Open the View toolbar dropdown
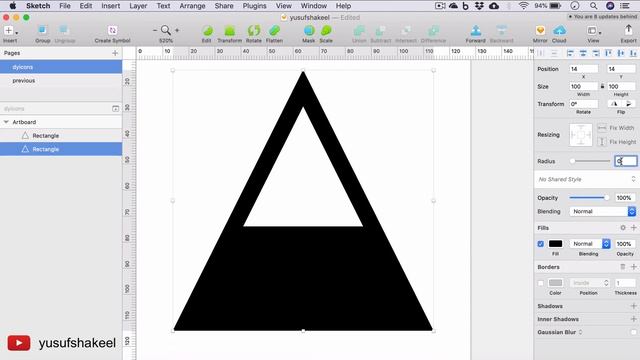The height and width of the screenshot is (360, 640). tap(593, 31)
